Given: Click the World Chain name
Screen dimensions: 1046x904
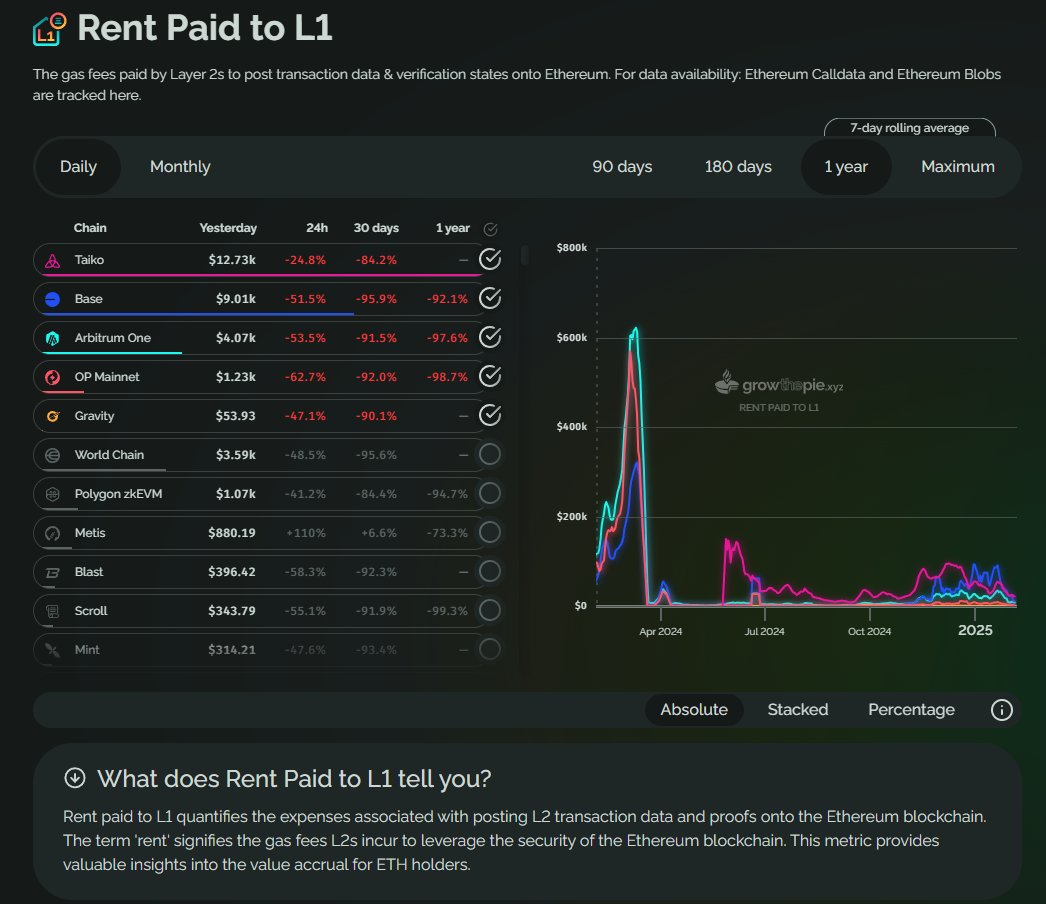Looking at the screenshot, I should coord(109,455).
